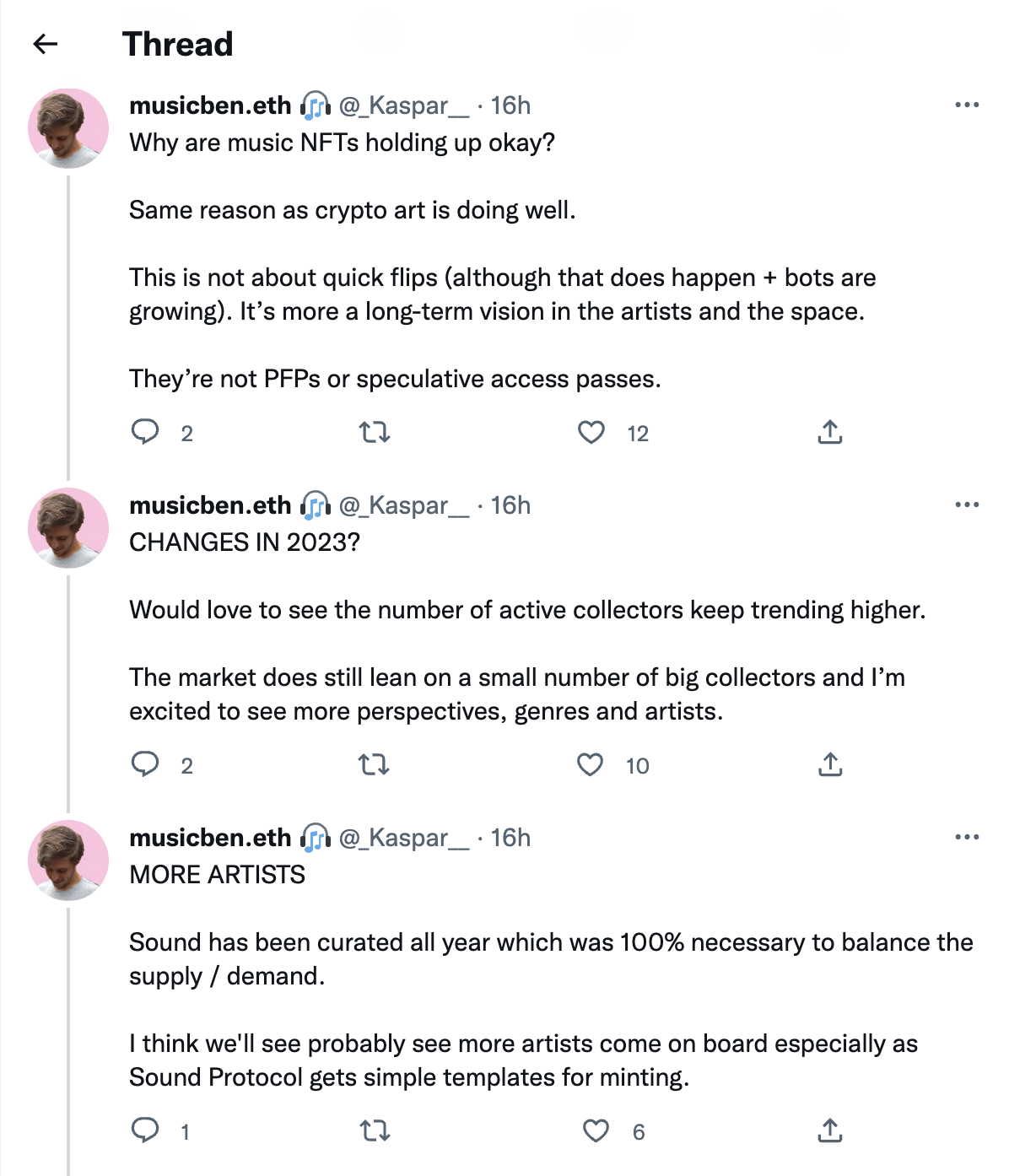Like the tweet with 10 likes
Viewport: 1009px width, 1176px height.
tap(591, 765)
